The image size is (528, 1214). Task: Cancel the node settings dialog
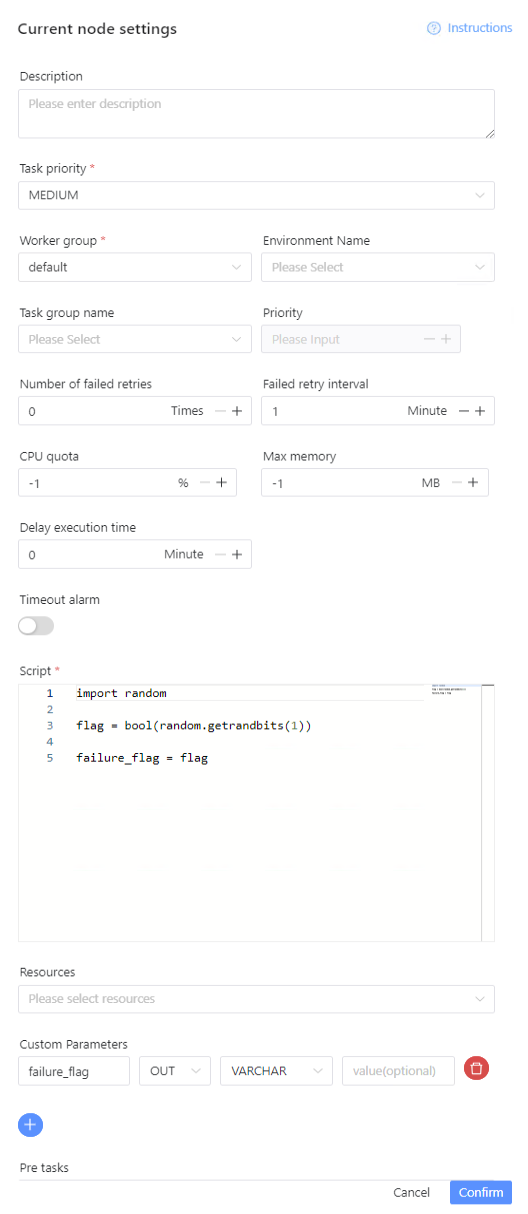(412, 1193)
